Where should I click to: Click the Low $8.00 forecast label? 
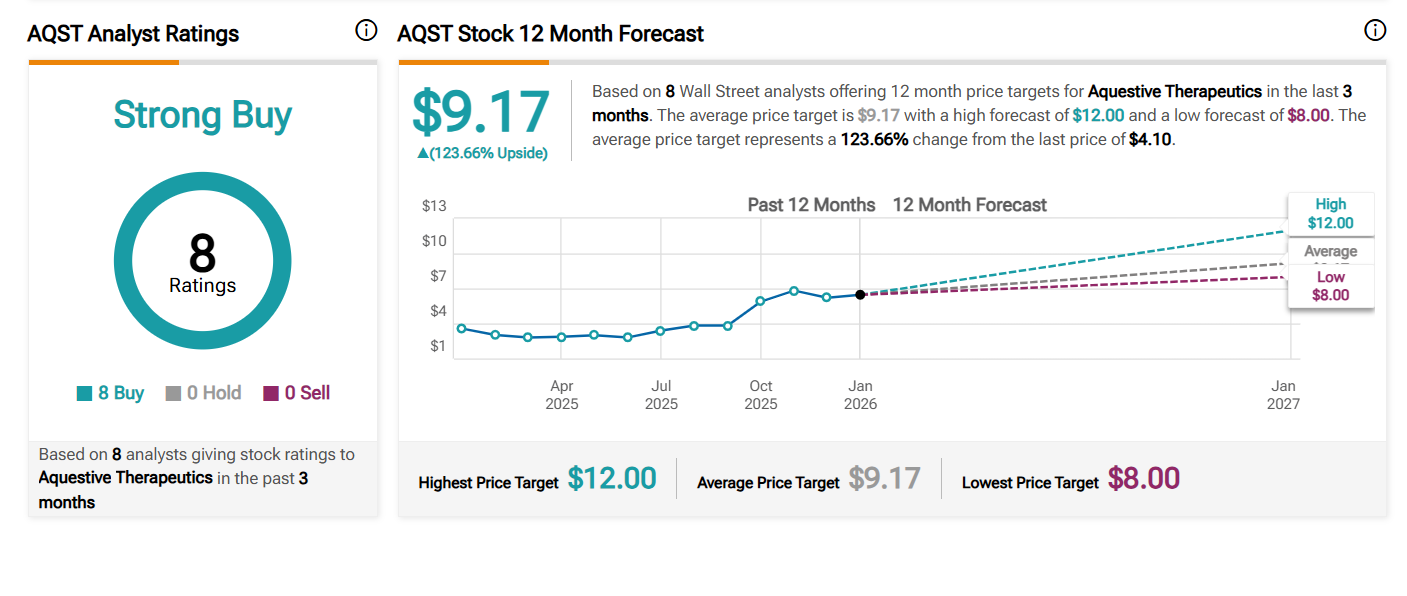(x=1330, y=286)
